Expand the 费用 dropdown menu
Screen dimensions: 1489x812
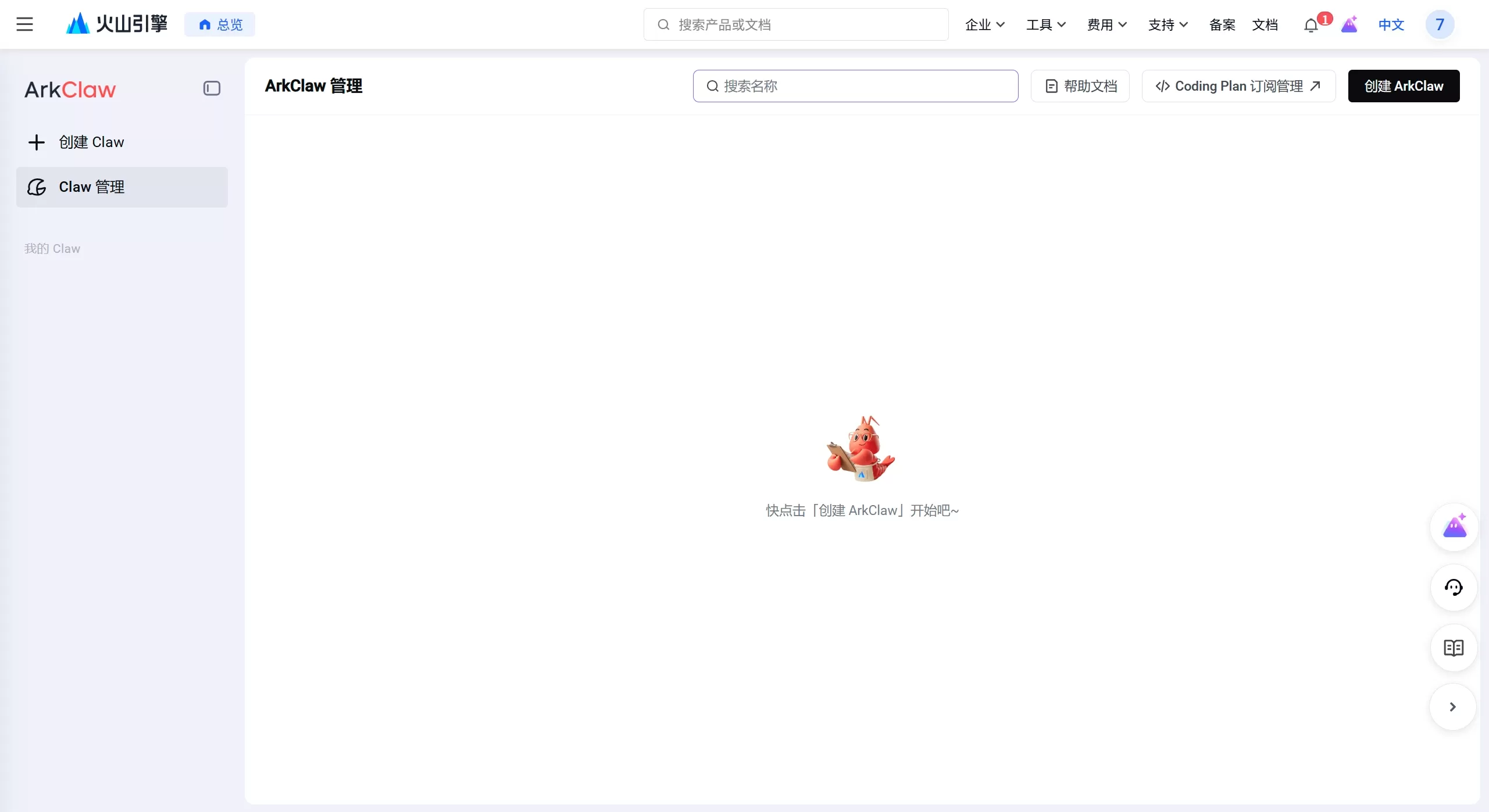pyautogui.click(x=1107, y=24)
